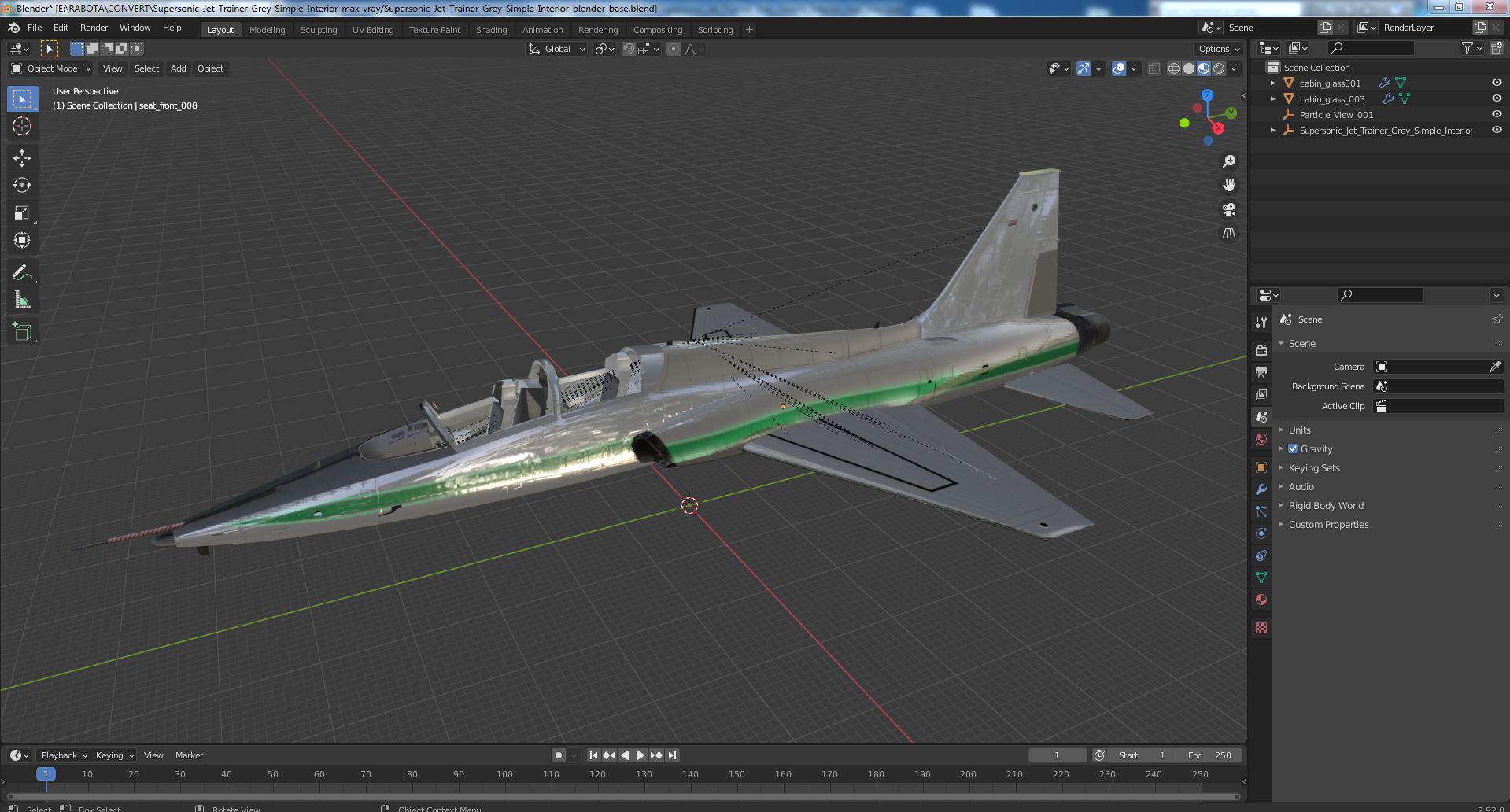Click the viewport zoom magnifier icon
Screen dimensions: 1510x812
click(x=1229, y=161)
